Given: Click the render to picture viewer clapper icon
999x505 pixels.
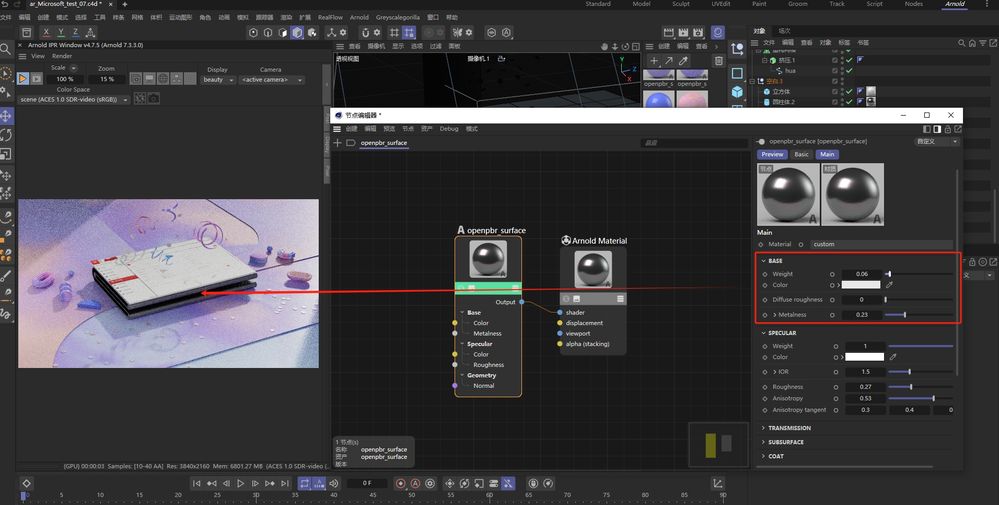Looking at the screenshot, I should 684,32.
